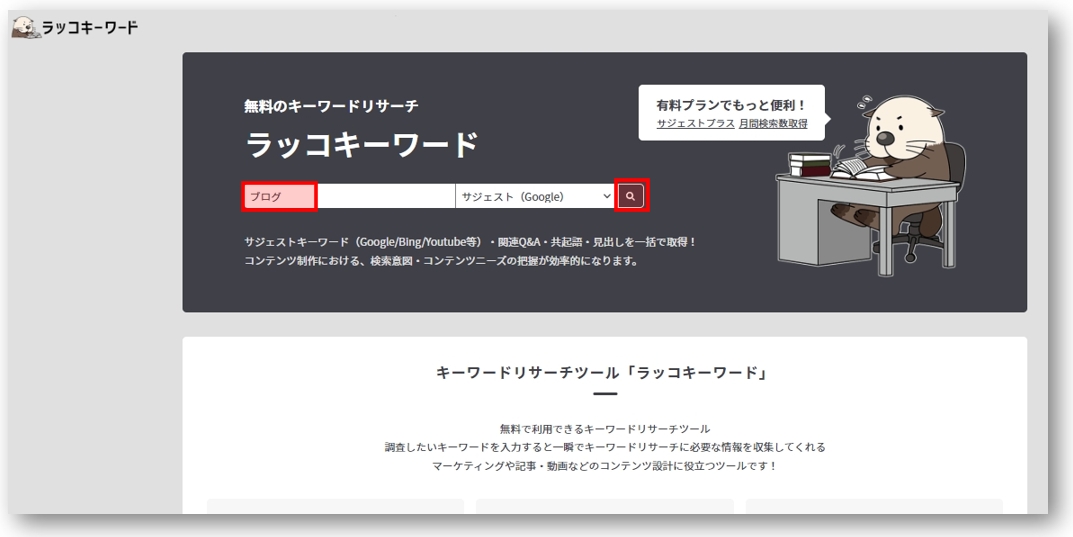The image size is (1073, 537).
Task: Click the 無料のキーワードリサーチ subtitle
Action: 331,106
